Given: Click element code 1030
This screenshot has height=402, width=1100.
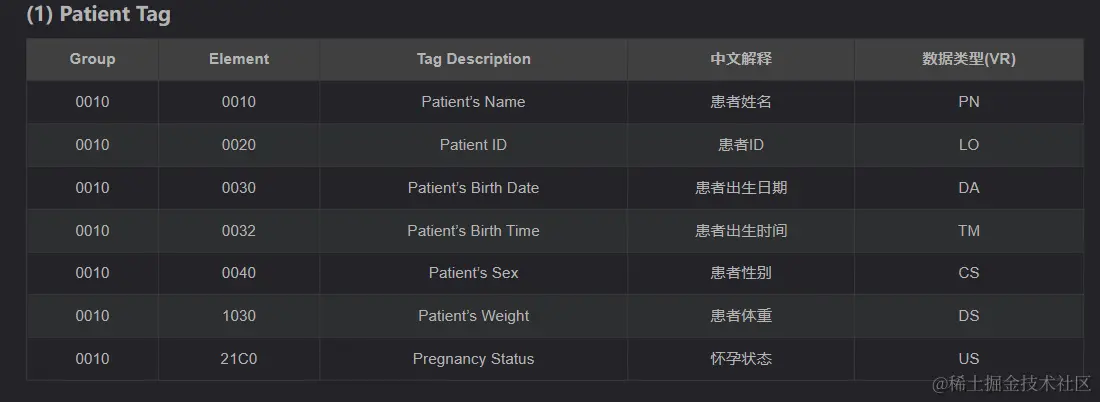Looking at the screenshot, I should (239, 316).
